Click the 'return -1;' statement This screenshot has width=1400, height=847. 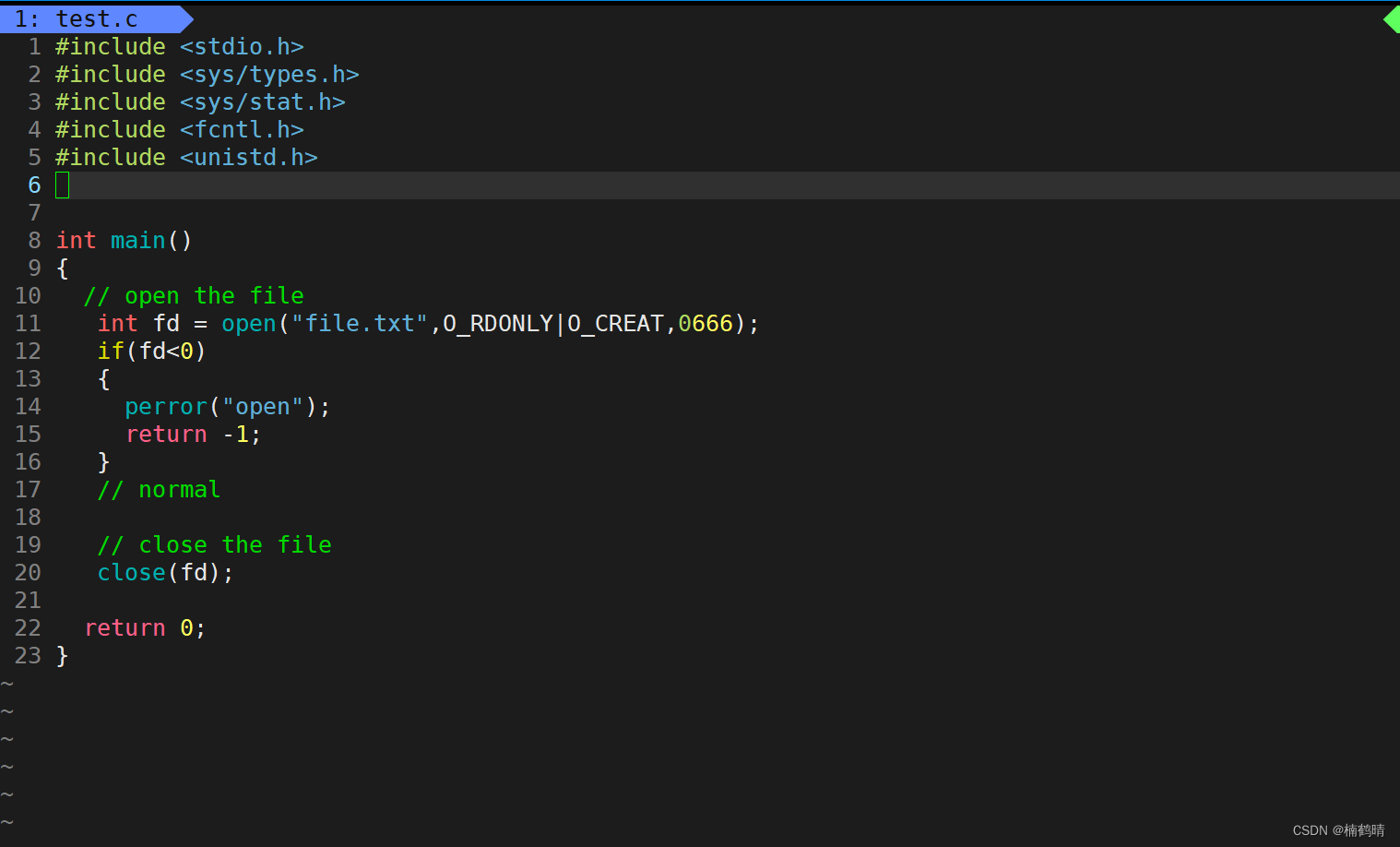click(194, 435)
